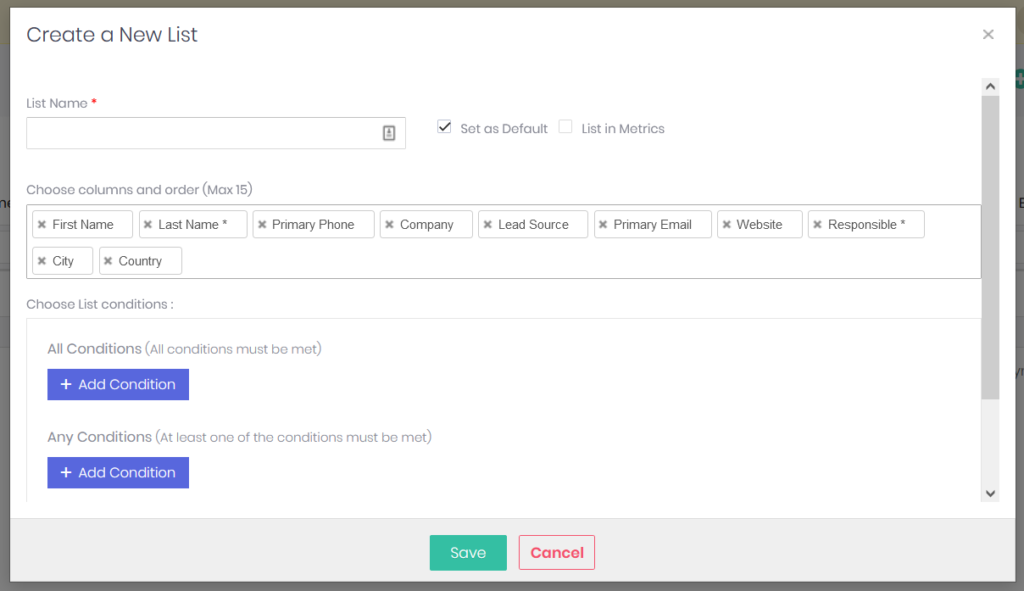Click scrollbar up arrow
Viewport: 1024px width, 591px height.
coord(990,87)
